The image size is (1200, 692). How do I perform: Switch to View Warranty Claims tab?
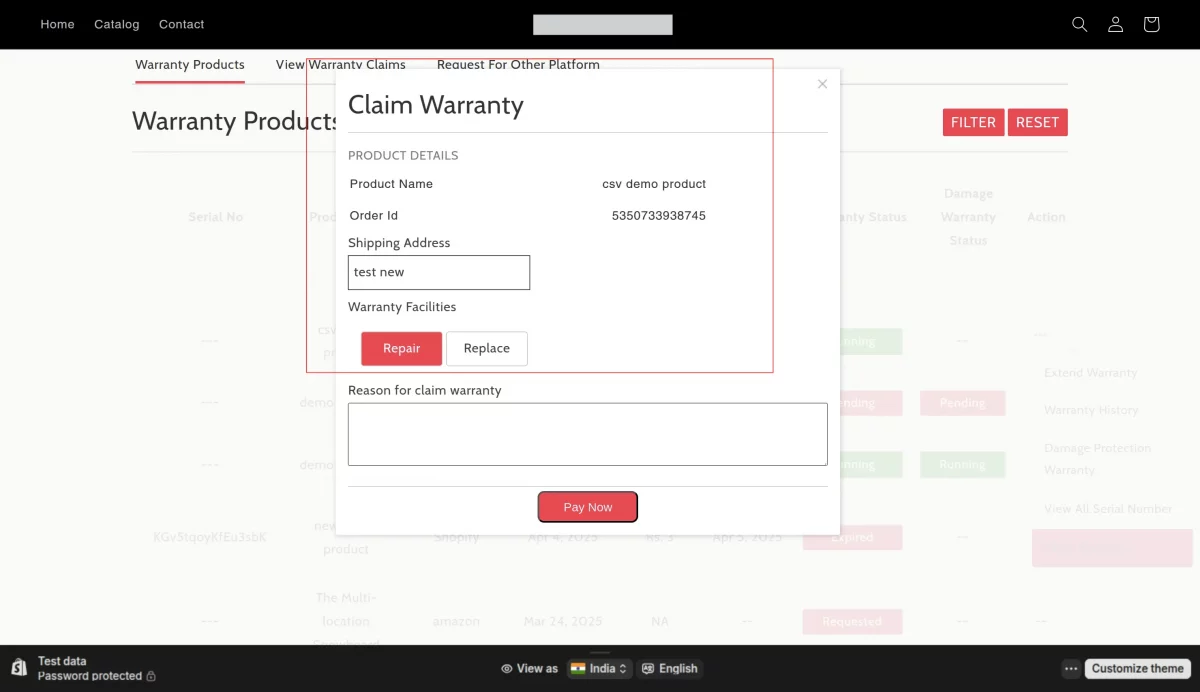(x=340, y=64)
